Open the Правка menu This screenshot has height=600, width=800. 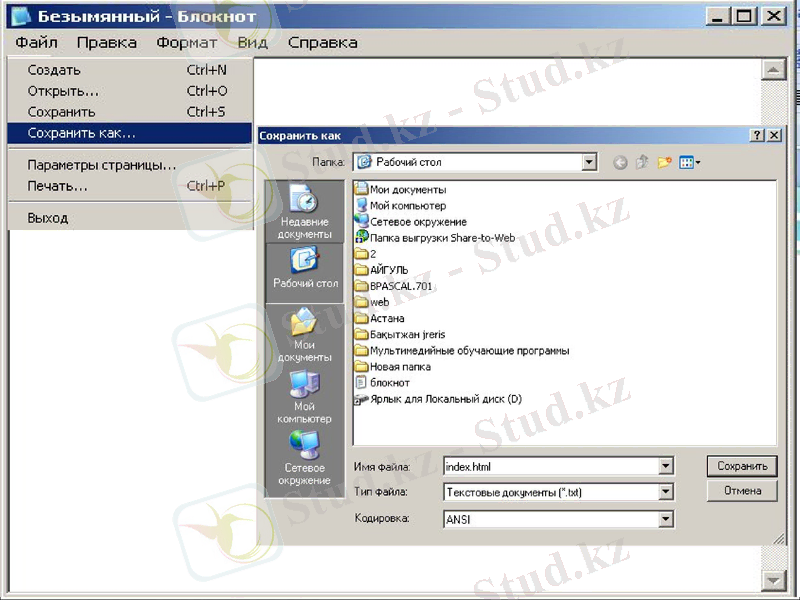106,43
